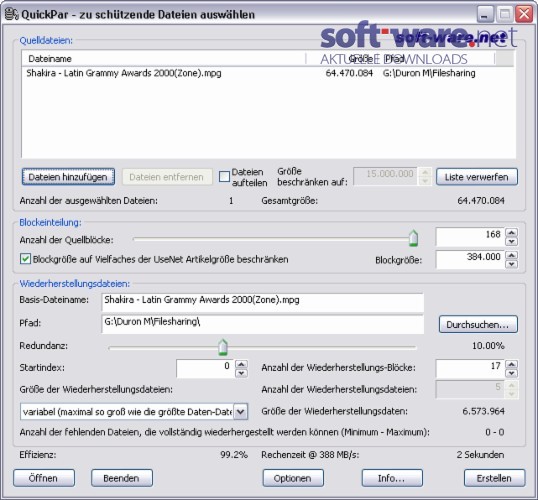Screen dimensions: 538x500
Task: Click the recovery blocks field showing 17
Action: click(x=470, y=369)
